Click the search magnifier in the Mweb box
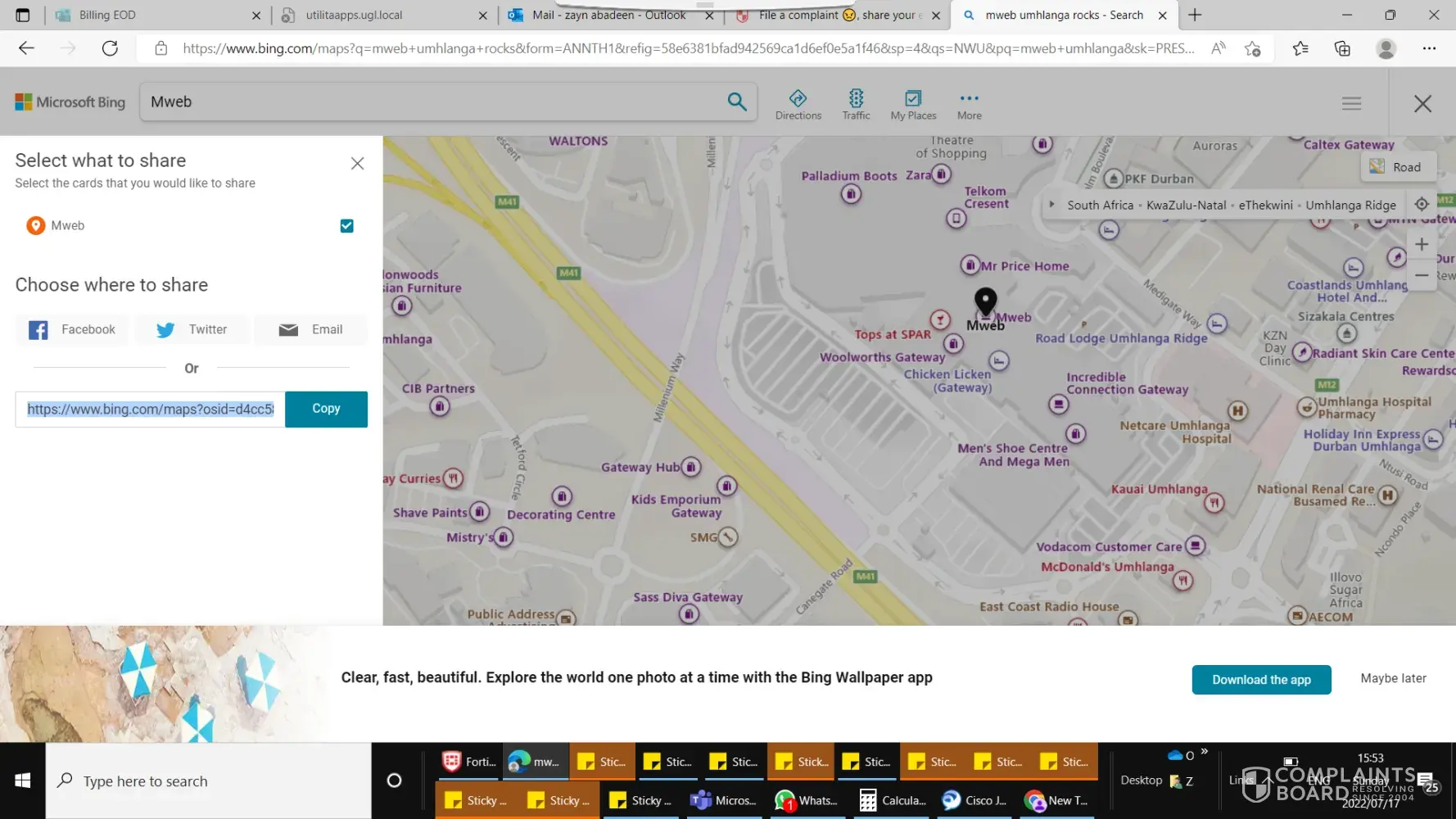The height and width of the screenshot is (819, 1456). click(x=736, y=102)
